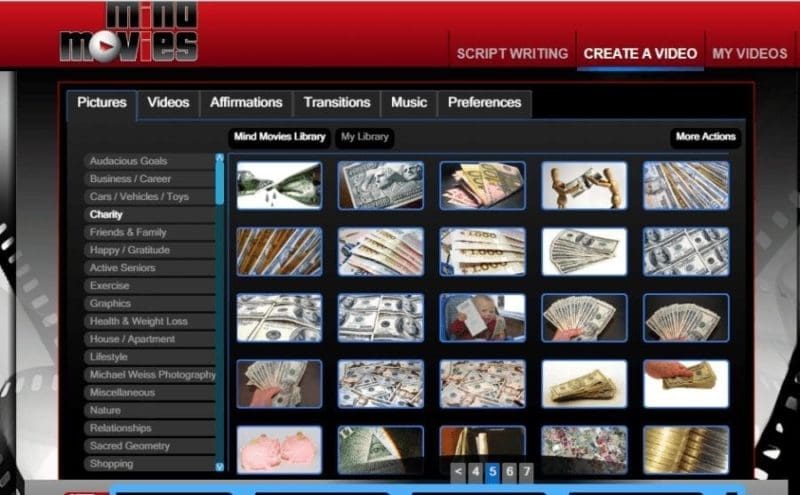Image resolution: width=800 pixels, height=495 pixels.
Task: Select the Music tab
Action: [x=409, y=103]
